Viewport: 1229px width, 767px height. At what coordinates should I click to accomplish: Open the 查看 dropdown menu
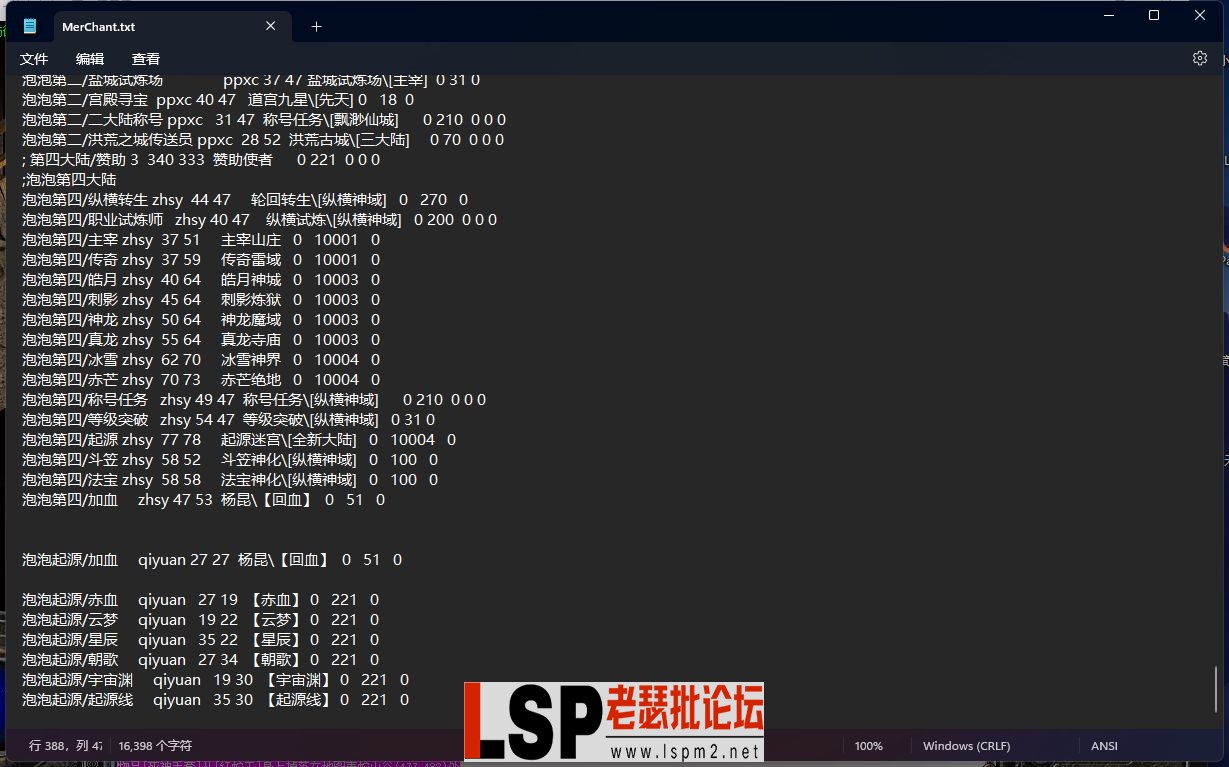[x=145, y=58]
